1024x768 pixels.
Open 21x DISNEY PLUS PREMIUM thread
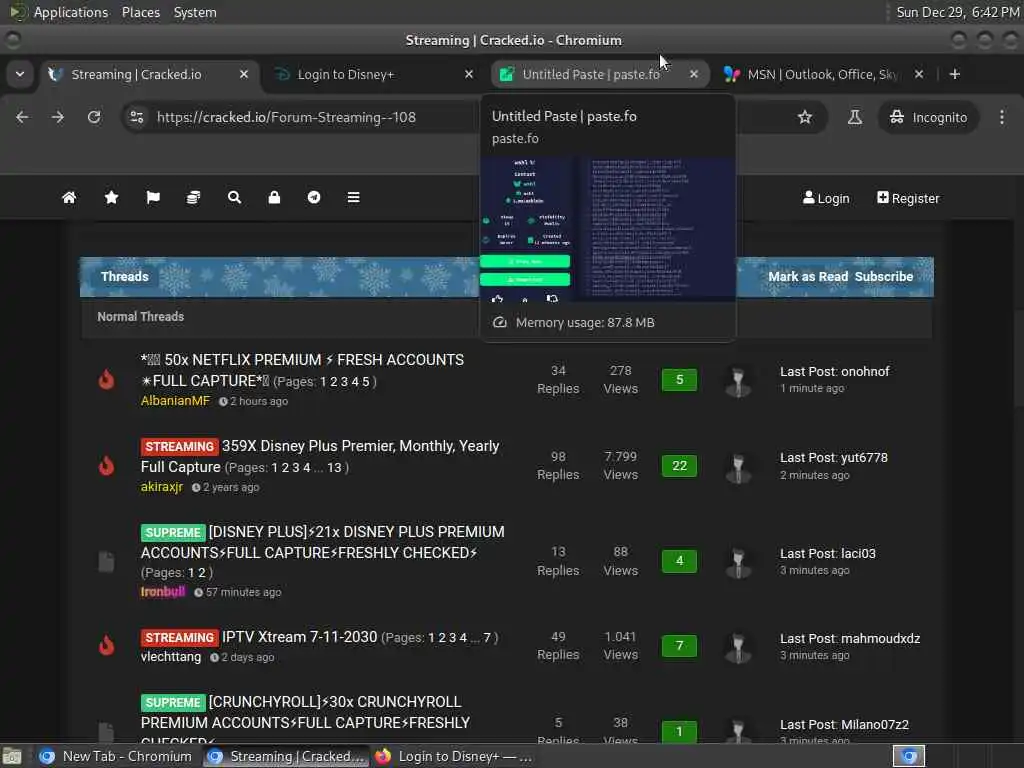tap(323, 542)
